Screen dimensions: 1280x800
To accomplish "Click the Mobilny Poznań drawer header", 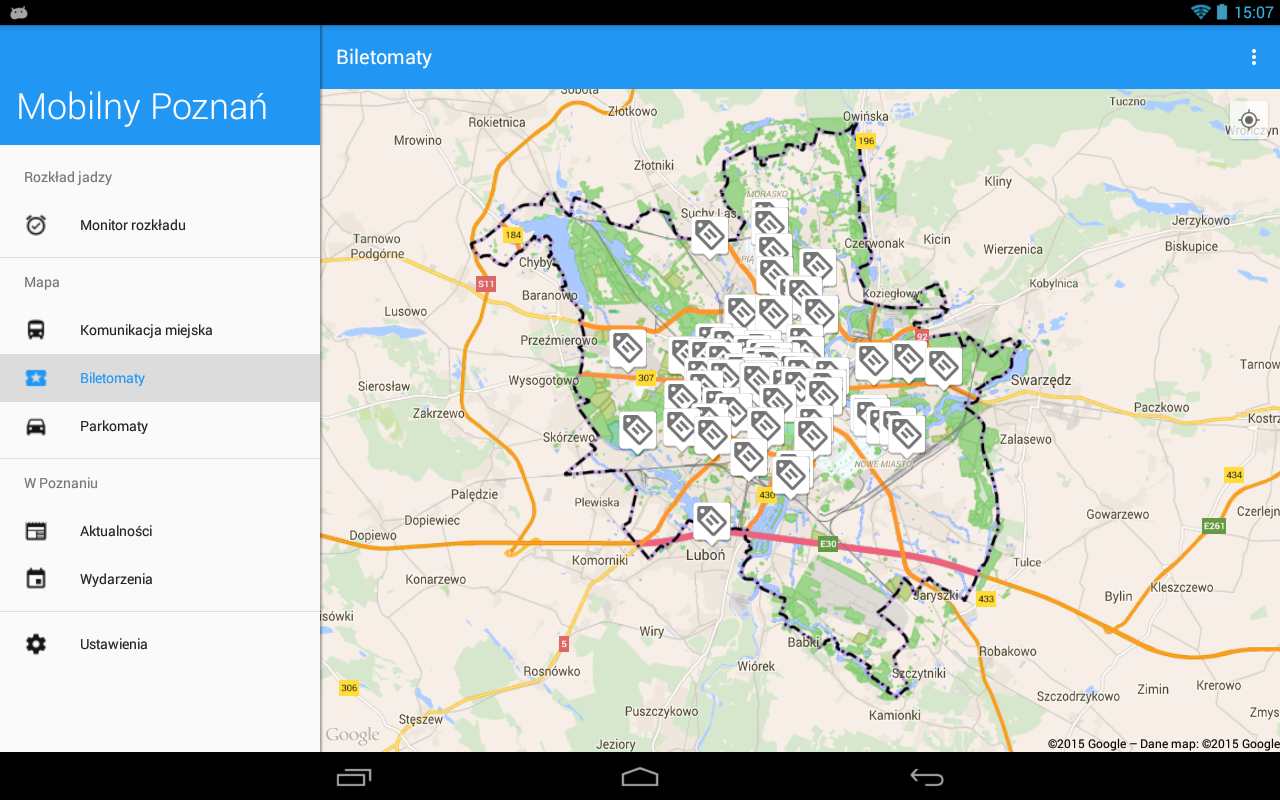I will (x=160, y=85).
